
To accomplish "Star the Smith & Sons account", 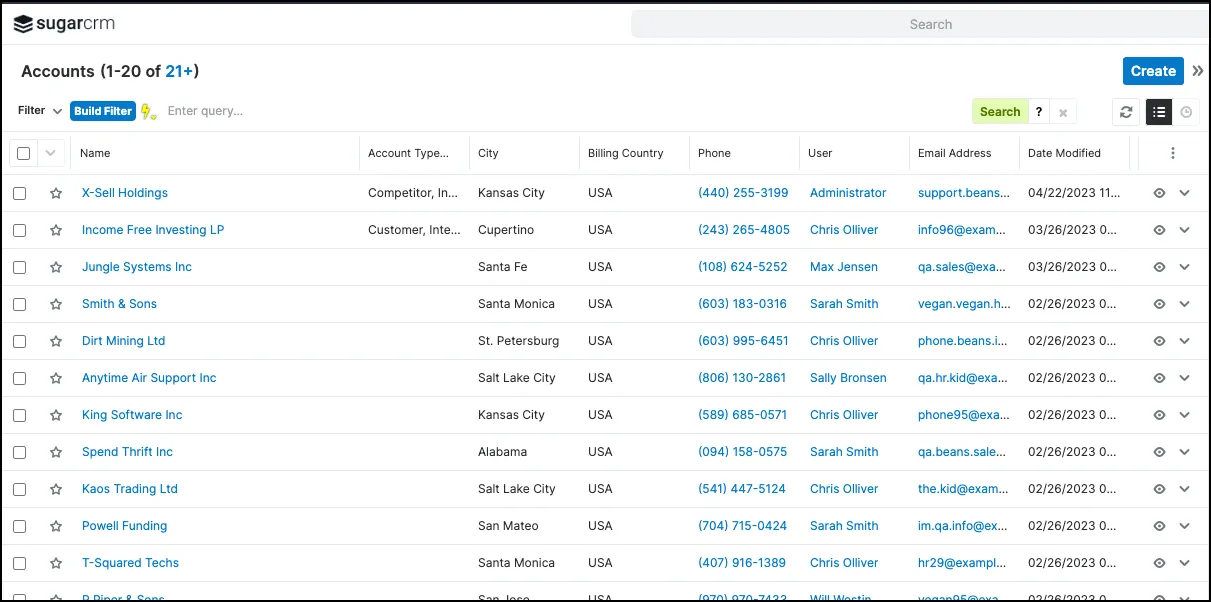I will pos(56,304).
